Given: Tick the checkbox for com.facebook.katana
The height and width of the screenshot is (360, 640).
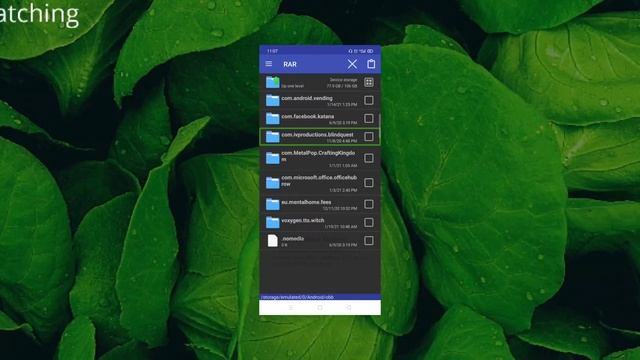Looking at the screenshot, I should coord(369,118).
